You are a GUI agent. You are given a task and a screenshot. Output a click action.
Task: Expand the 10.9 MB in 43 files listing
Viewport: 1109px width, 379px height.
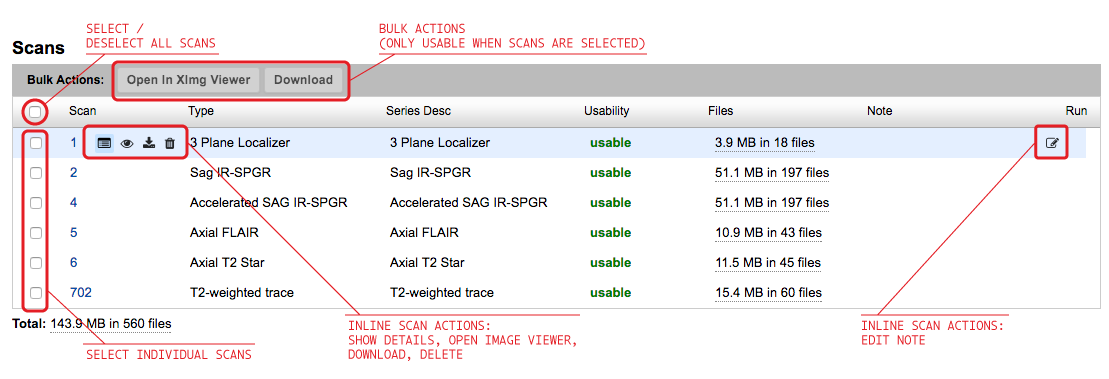(768, 233)
